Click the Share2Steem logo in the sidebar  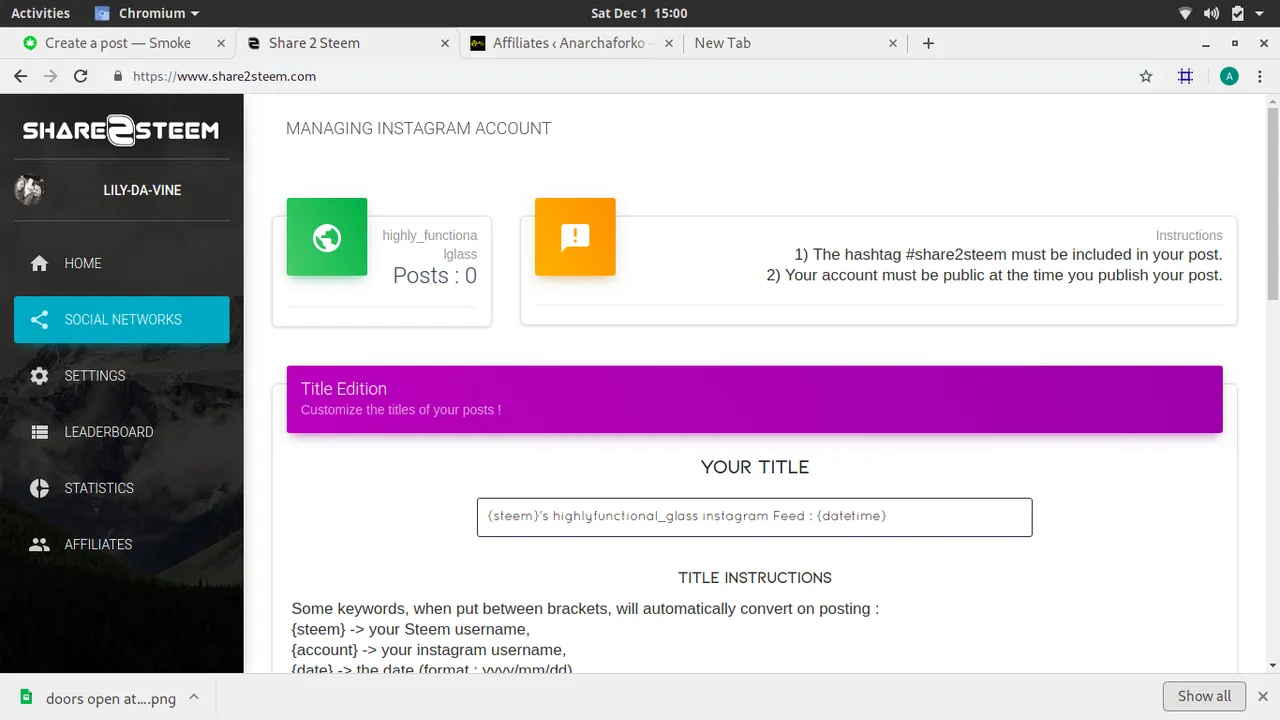tap(121, 130)
